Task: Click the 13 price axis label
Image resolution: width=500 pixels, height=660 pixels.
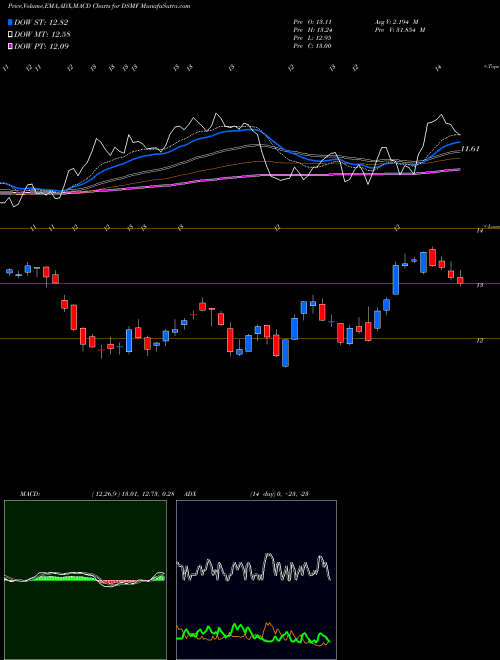Action: (479, 285)
